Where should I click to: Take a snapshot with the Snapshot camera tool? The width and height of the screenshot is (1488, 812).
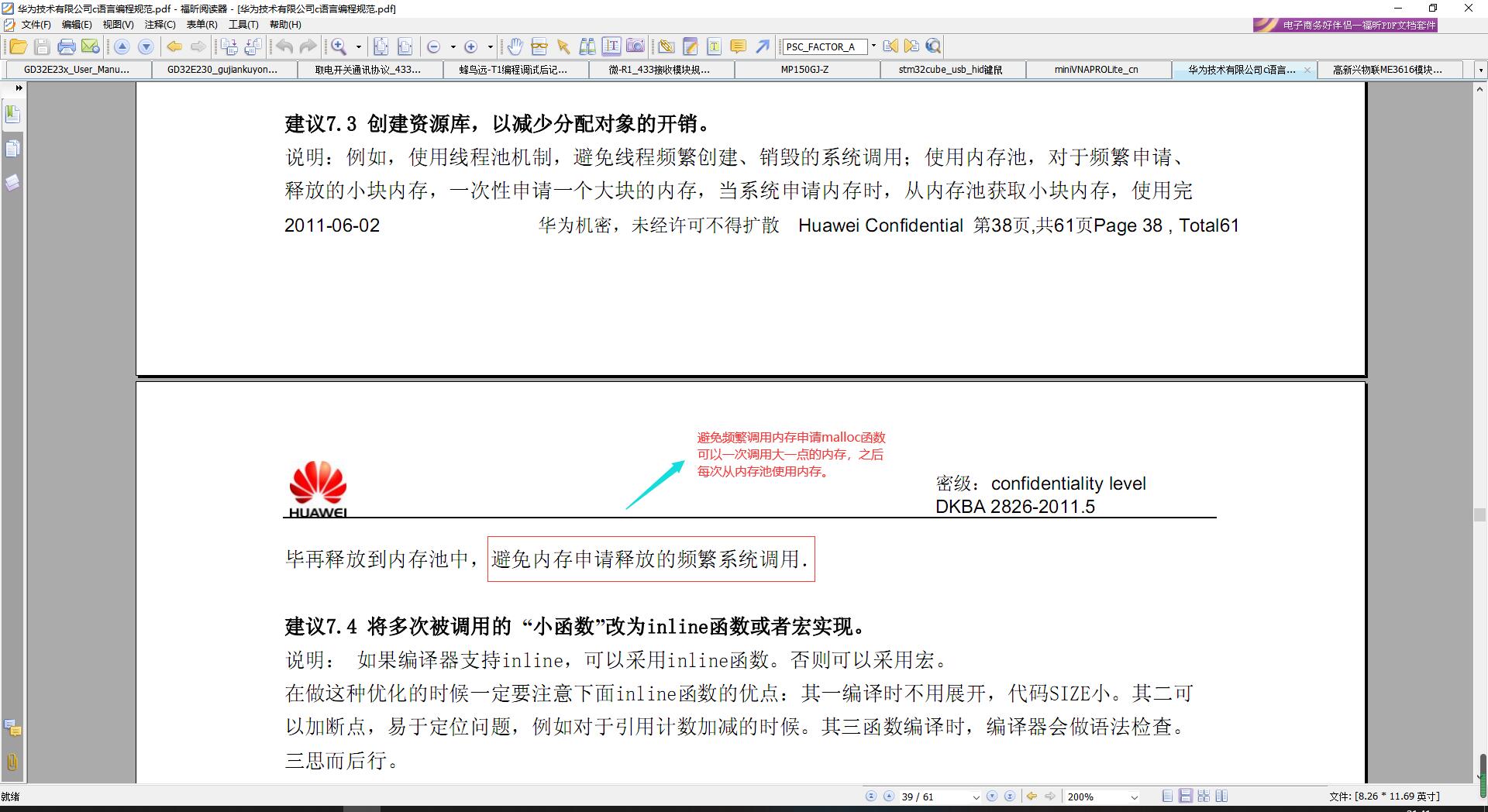click(x=635, y=46)
